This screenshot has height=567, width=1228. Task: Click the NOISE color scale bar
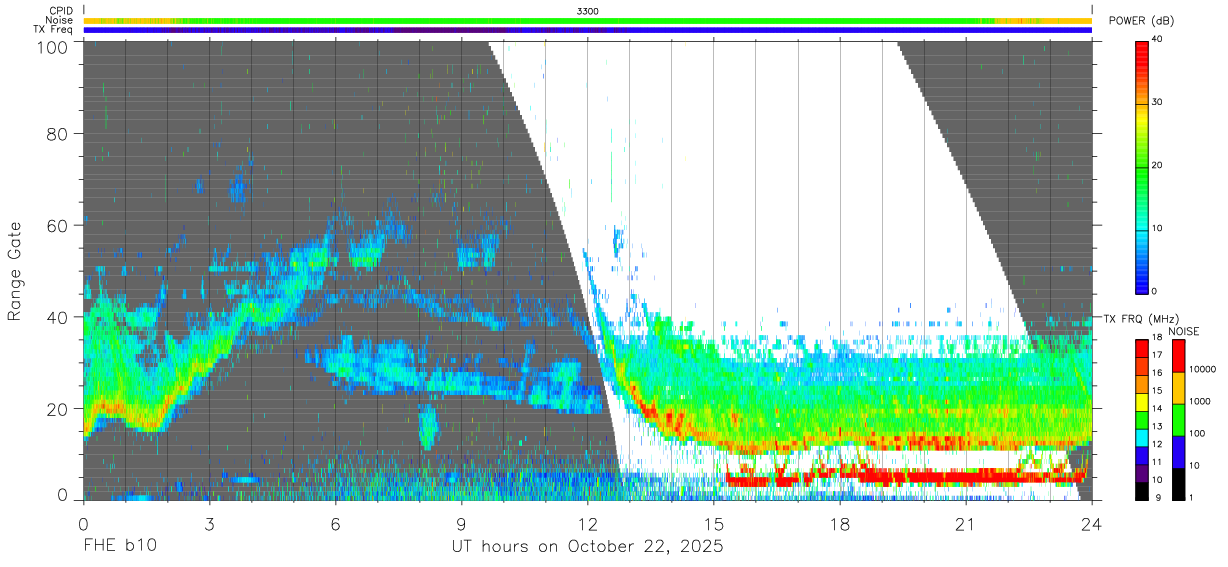(x=1178, y=419)
